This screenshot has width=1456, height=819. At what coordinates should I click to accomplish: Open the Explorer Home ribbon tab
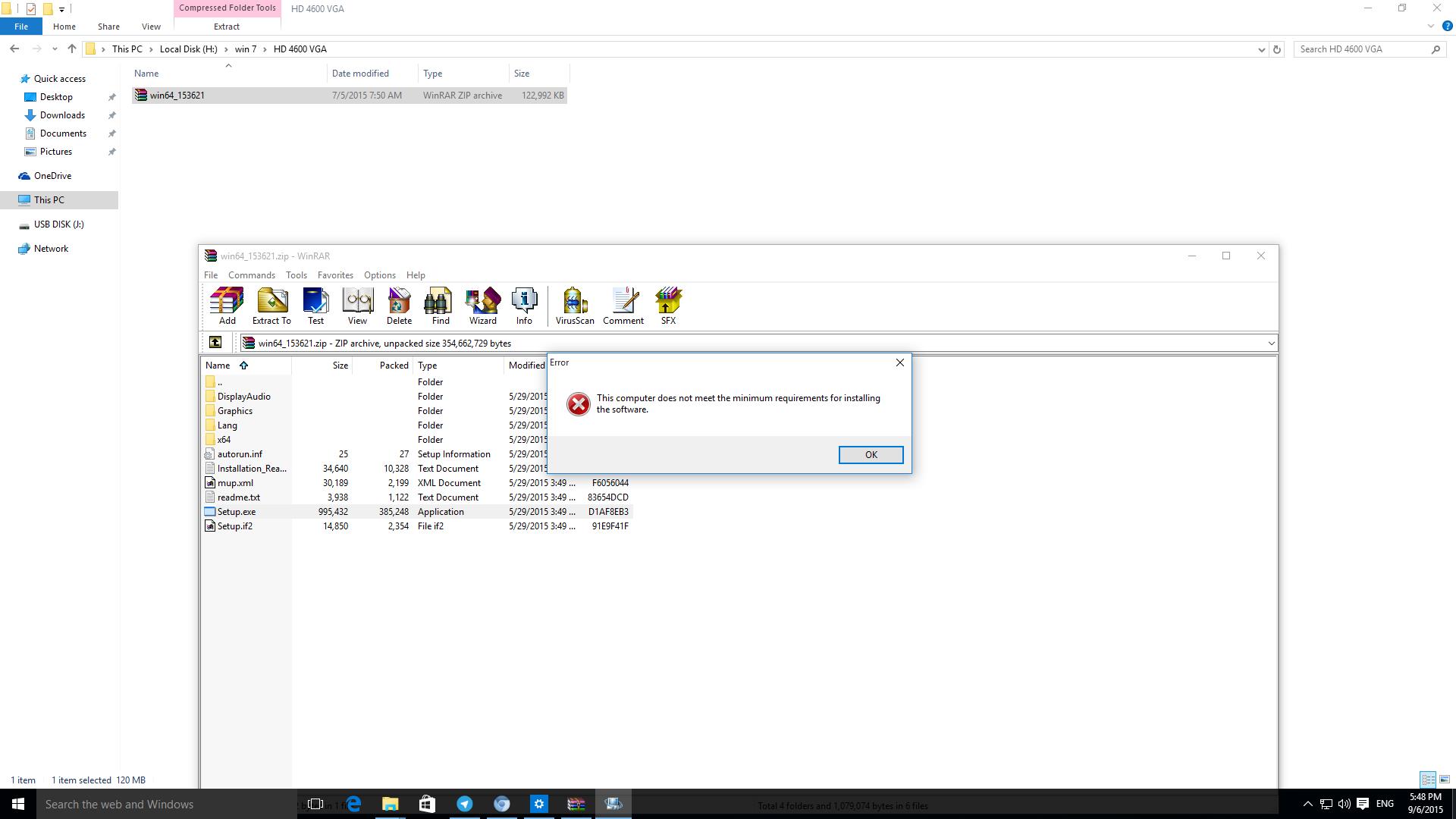point(64,27)
